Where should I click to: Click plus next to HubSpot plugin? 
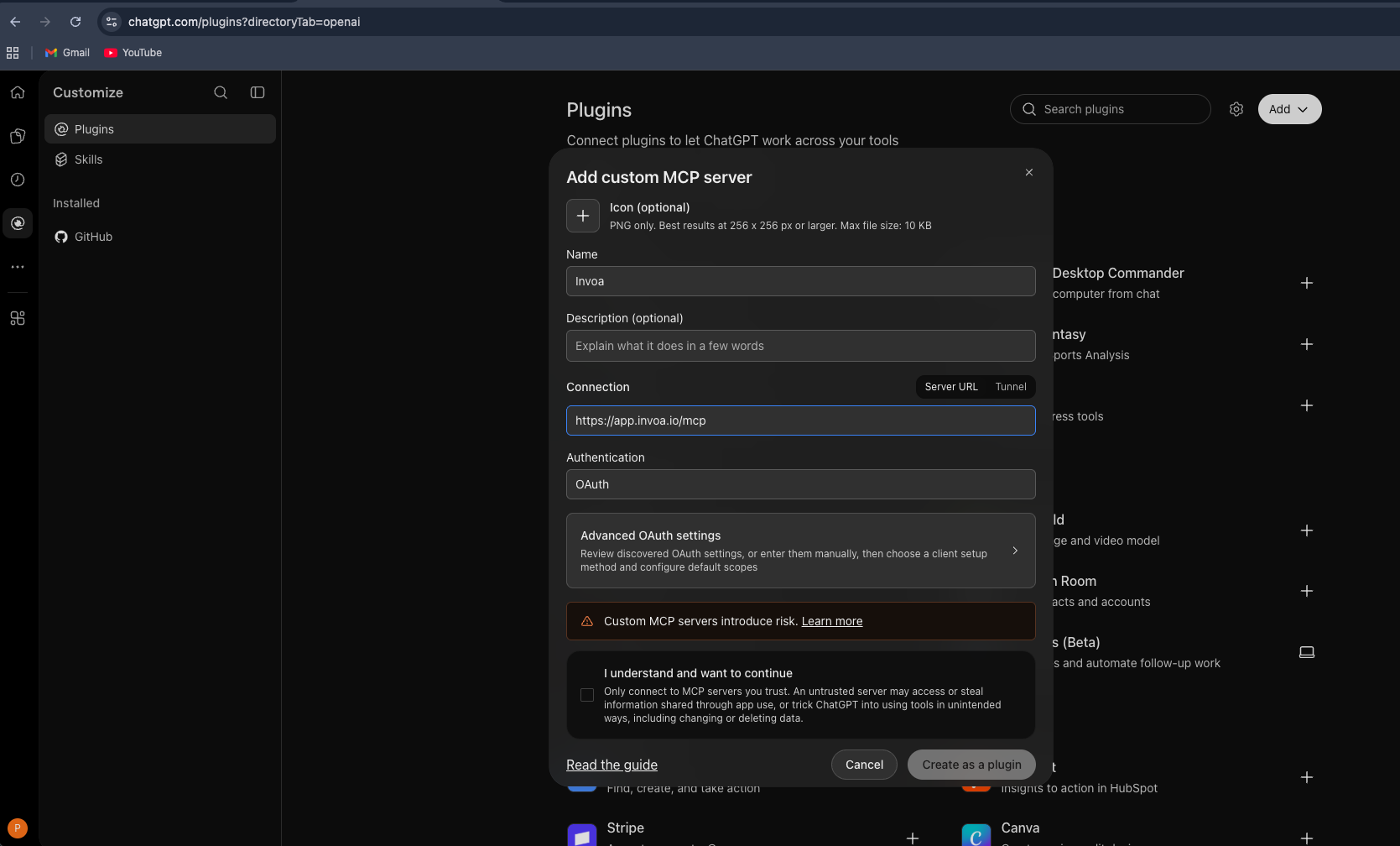pyautogui.click(x=1306, y=777)
